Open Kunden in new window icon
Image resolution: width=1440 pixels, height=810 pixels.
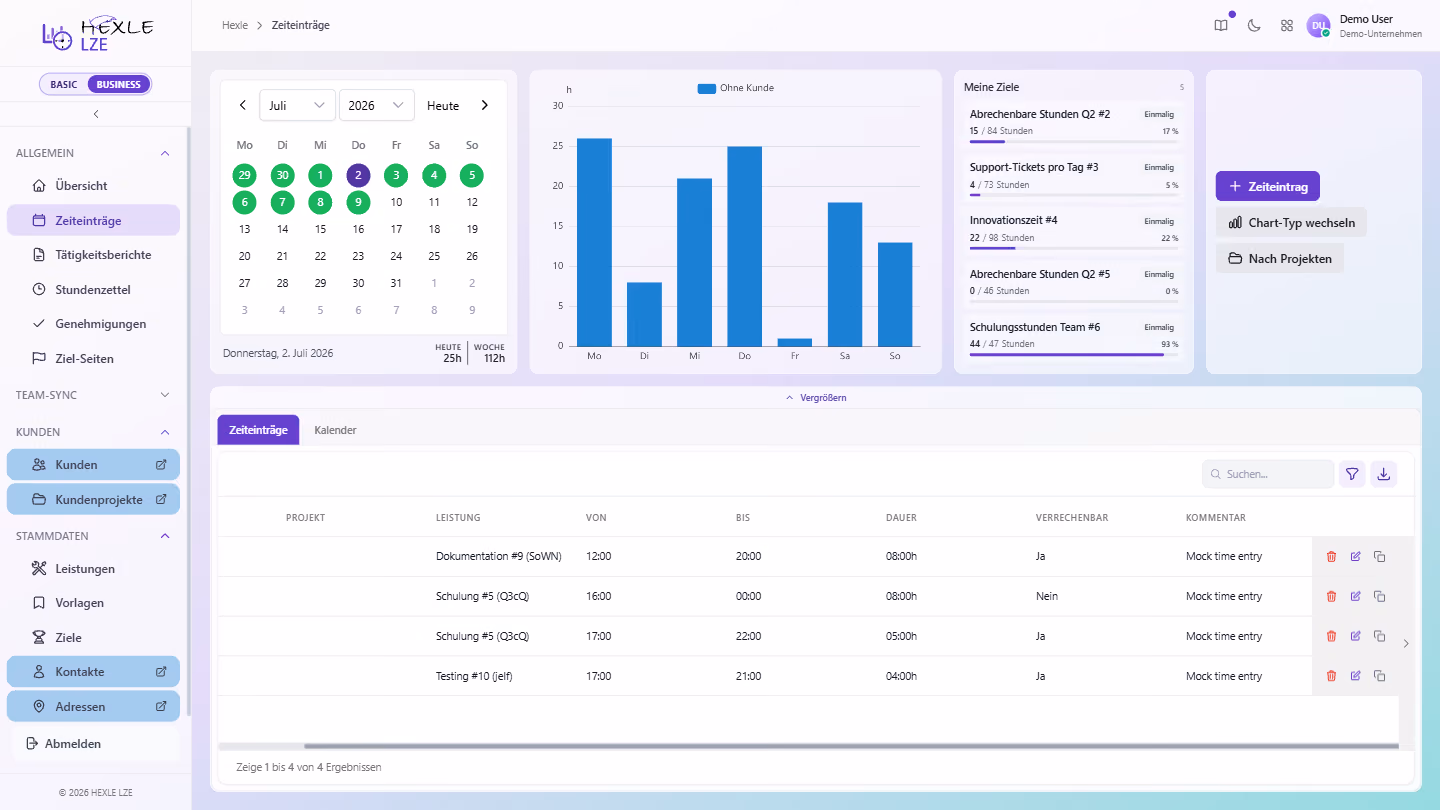point(161,465)
